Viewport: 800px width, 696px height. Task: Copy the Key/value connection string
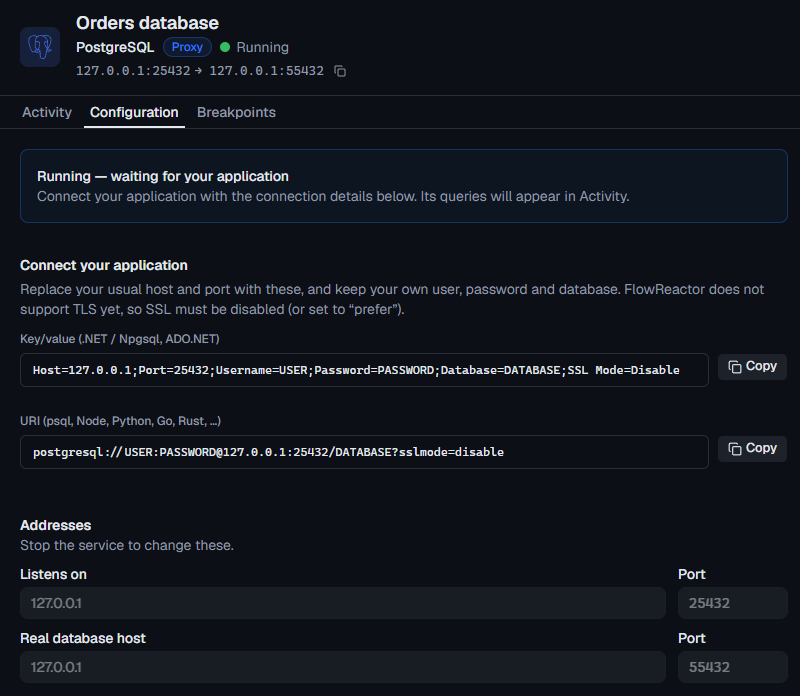[x=752, y=366]
